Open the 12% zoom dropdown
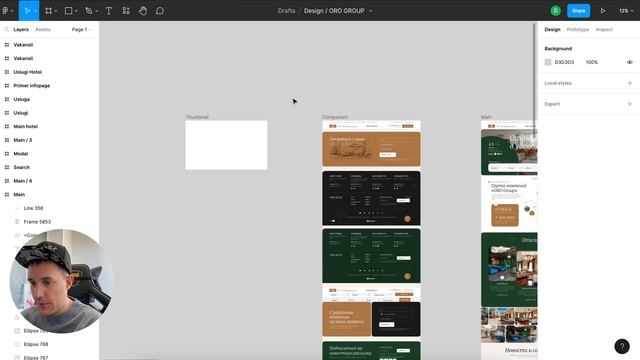This screenshot has height=360, width=640. (626, 11)
